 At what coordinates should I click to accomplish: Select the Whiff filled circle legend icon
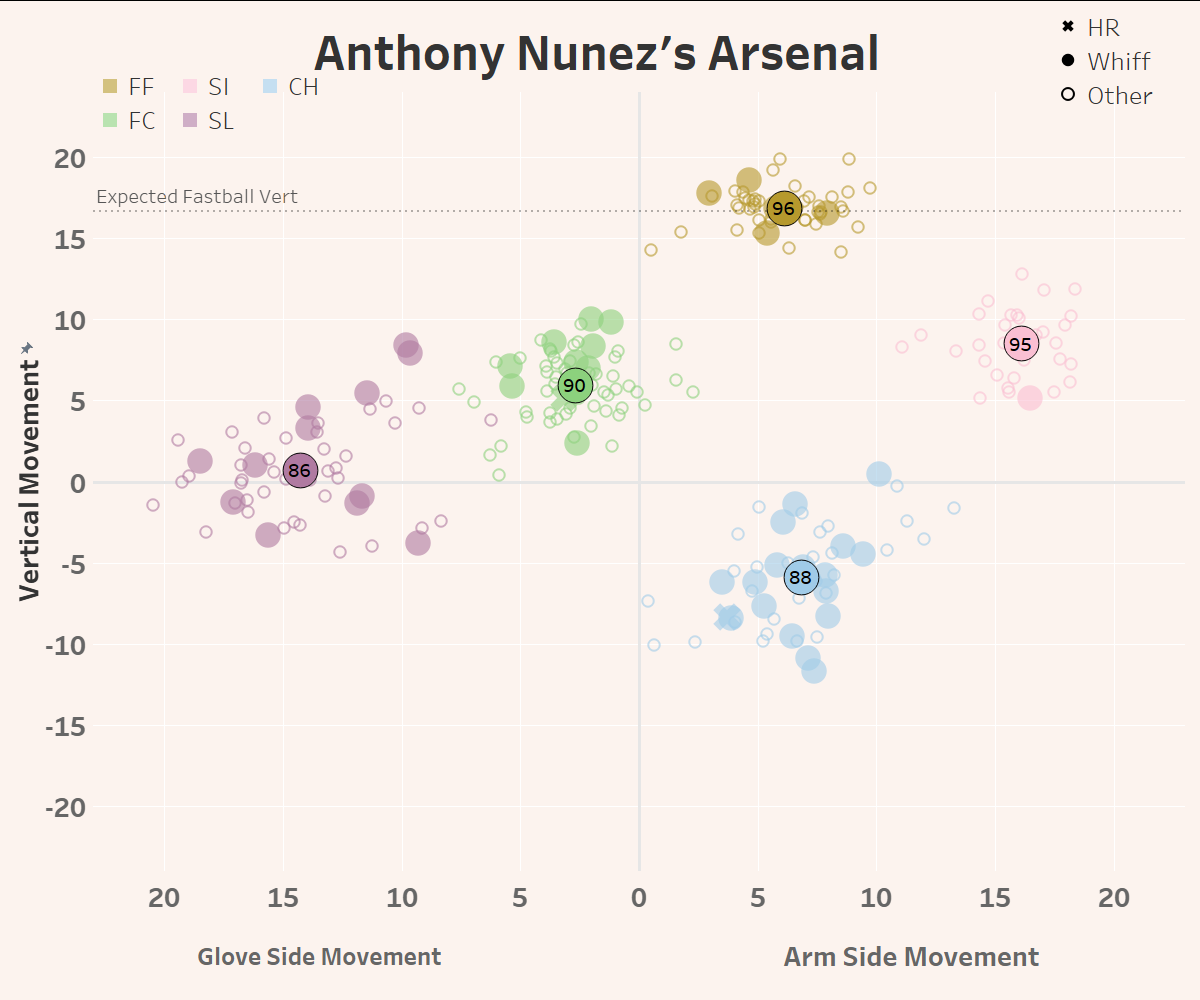click(1068, 61)
